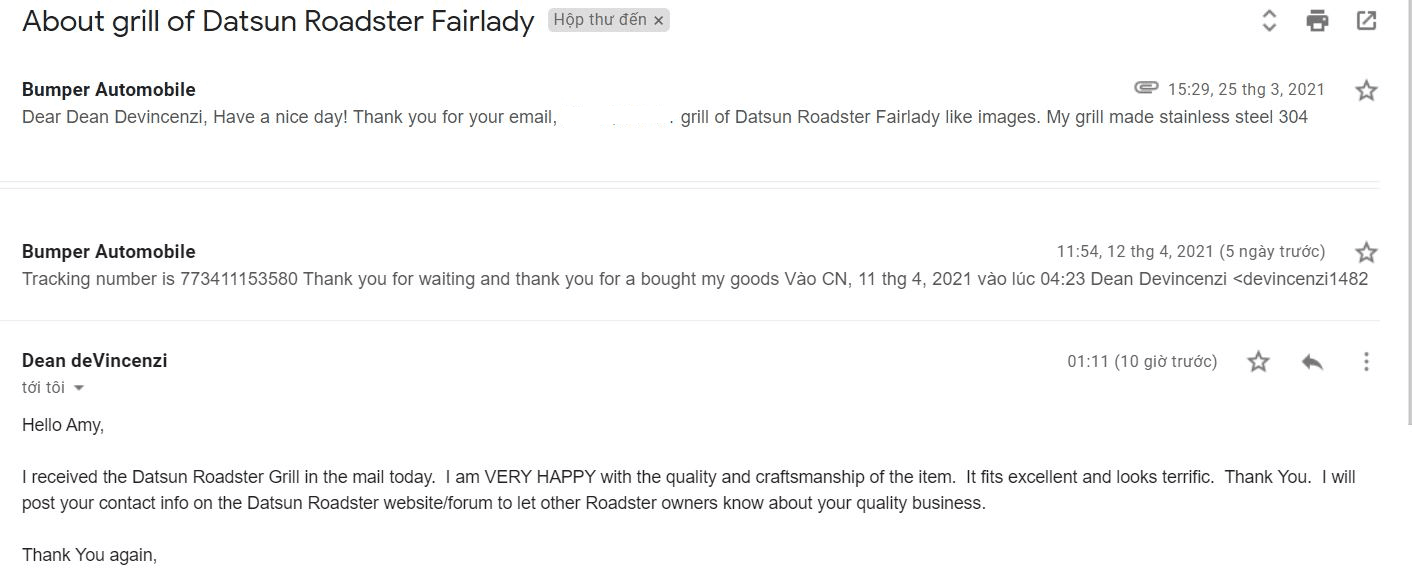This screenshot has width=1412, height=577.
Task: Click sender name Dean deVincenzi
Action: coord(94,361)
